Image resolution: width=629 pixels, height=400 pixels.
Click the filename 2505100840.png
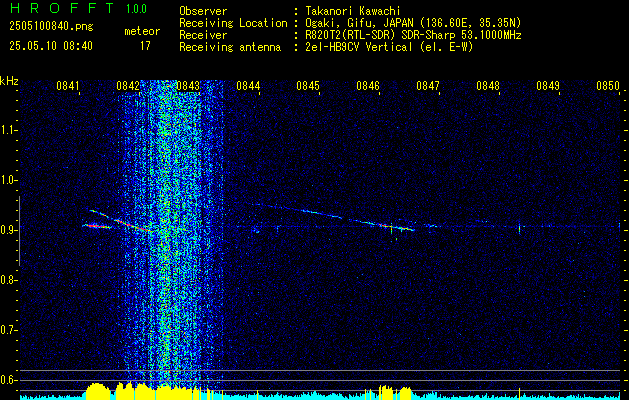51,27
